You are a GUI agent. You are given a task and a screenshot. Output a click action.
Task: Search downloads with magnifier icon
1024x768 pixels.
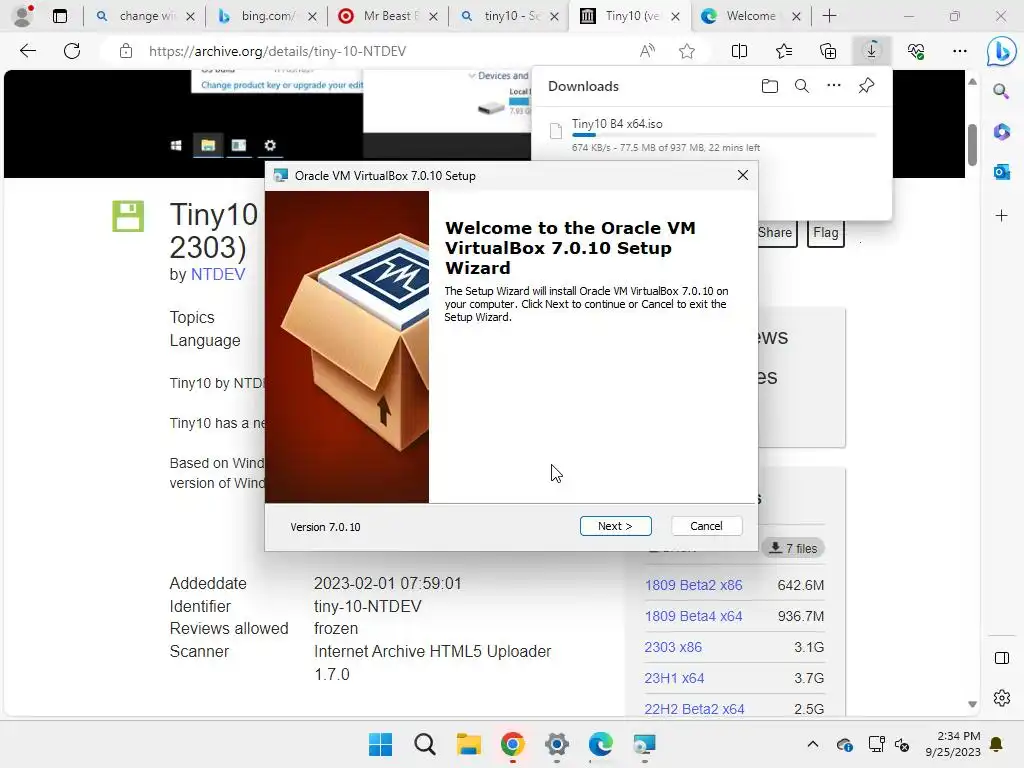click(801, 86)
